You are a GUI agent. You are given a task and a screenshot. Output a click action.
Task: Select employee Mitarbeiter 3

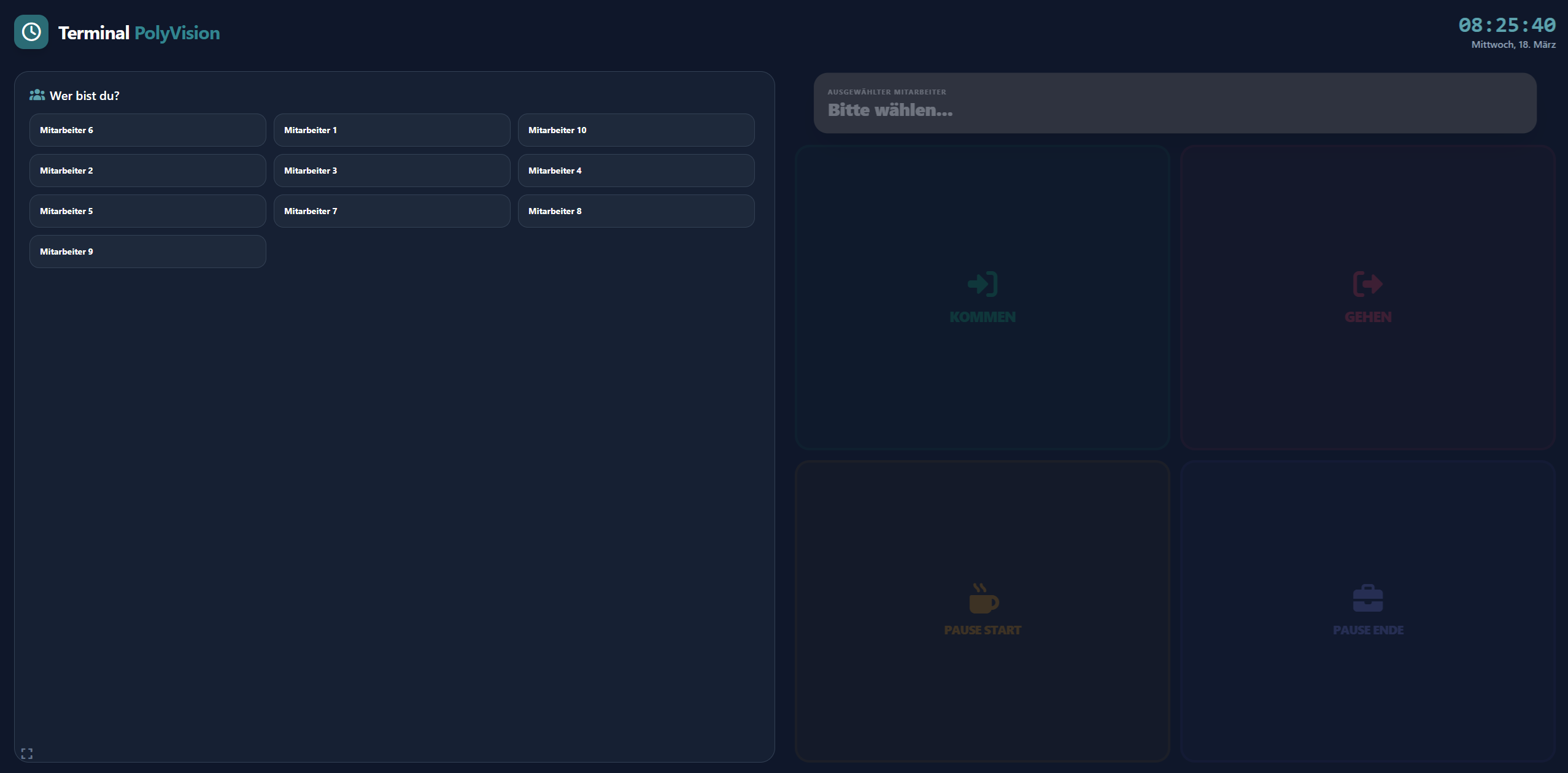(392, 171)
